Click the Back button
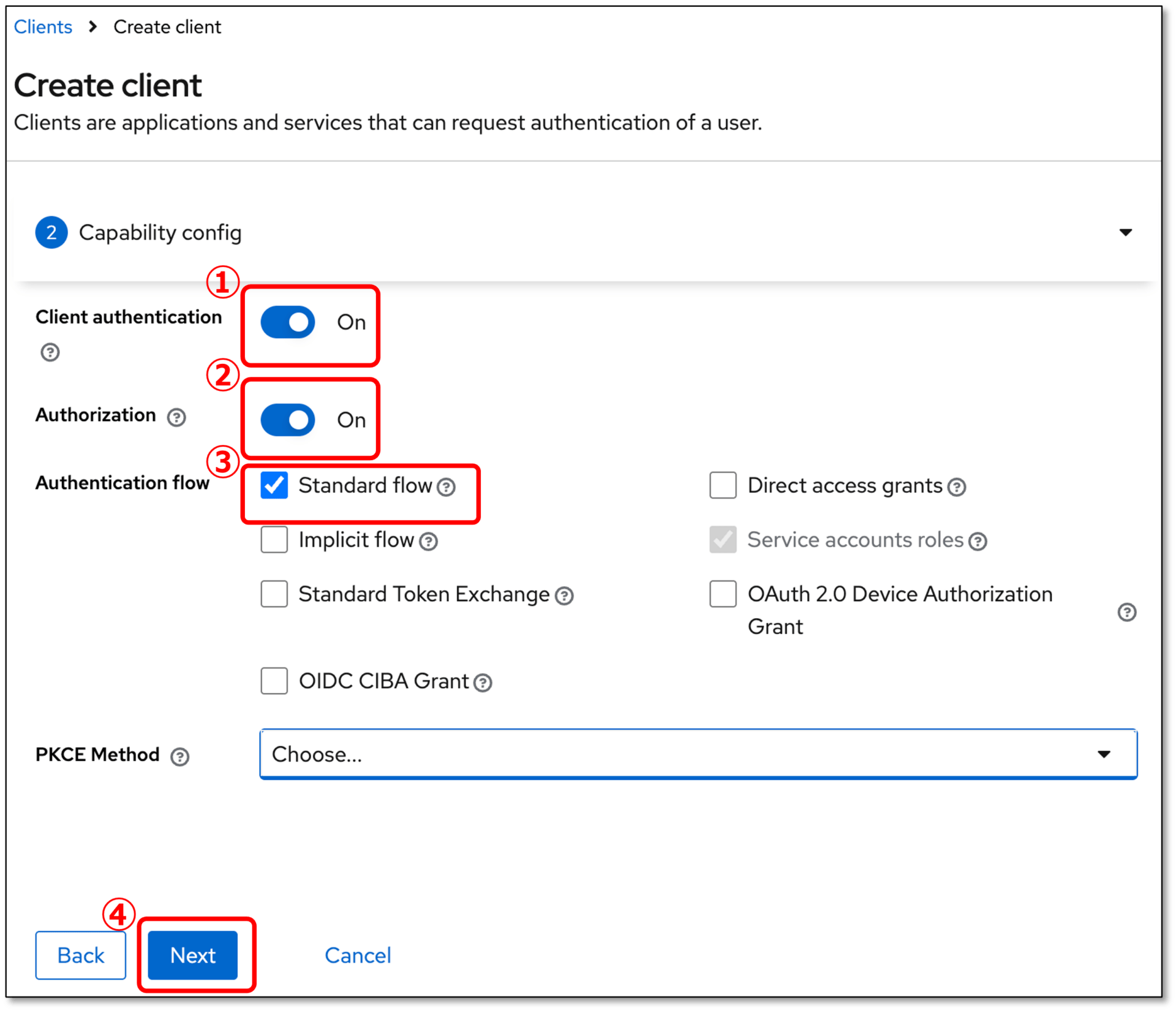The width and height of the screenshot is (1176, 1011). click(x=81, y=955)
